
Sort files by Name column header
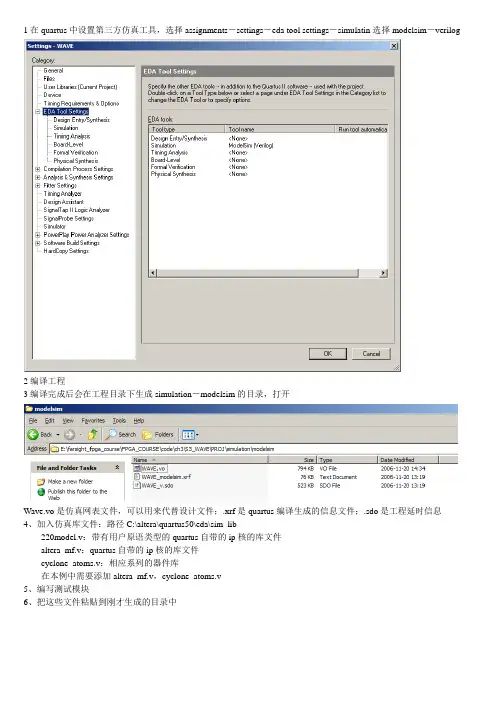pos(200,460)
